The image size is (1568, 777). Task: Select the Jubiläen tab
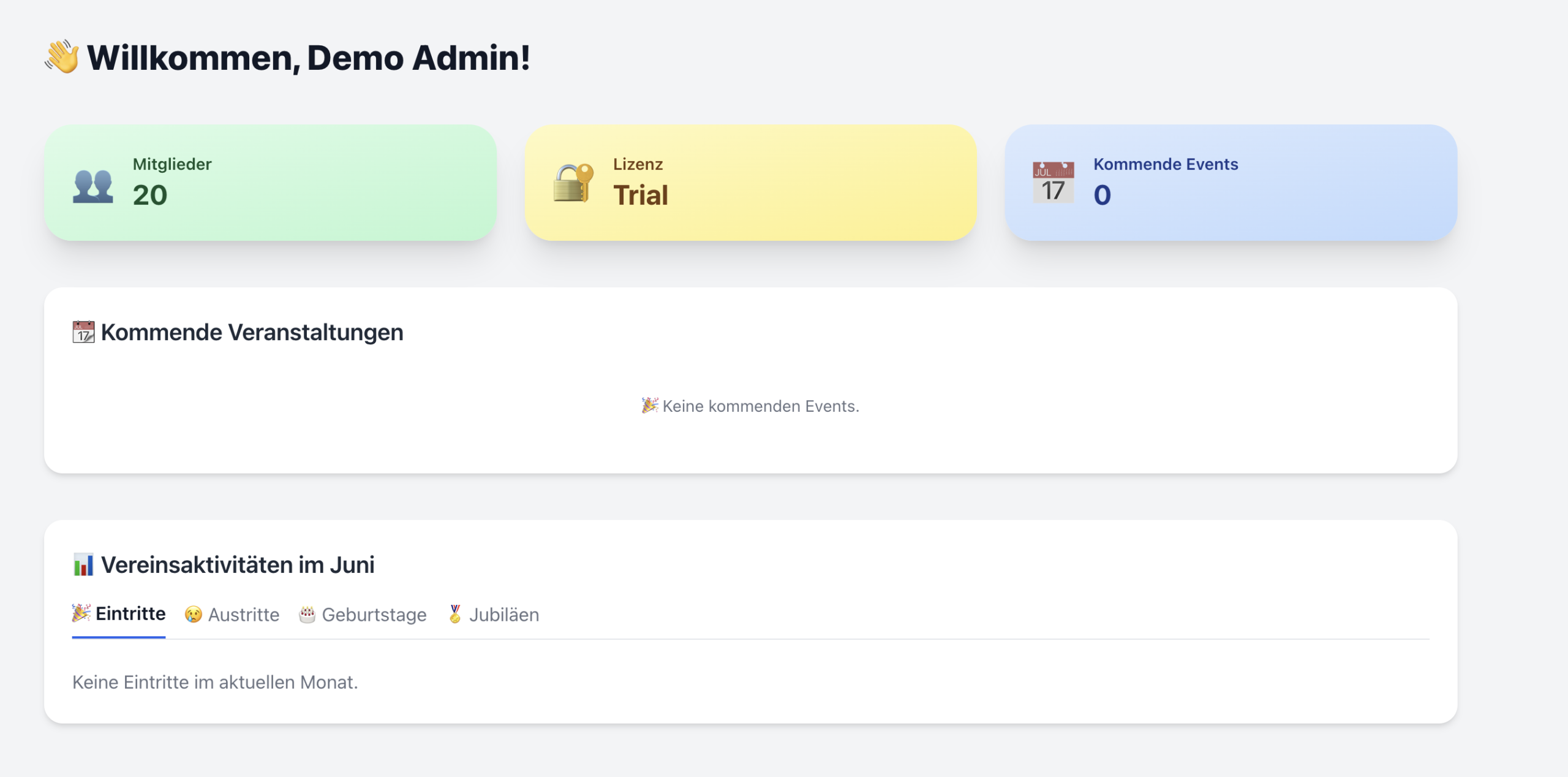click(x=503, y=615)
